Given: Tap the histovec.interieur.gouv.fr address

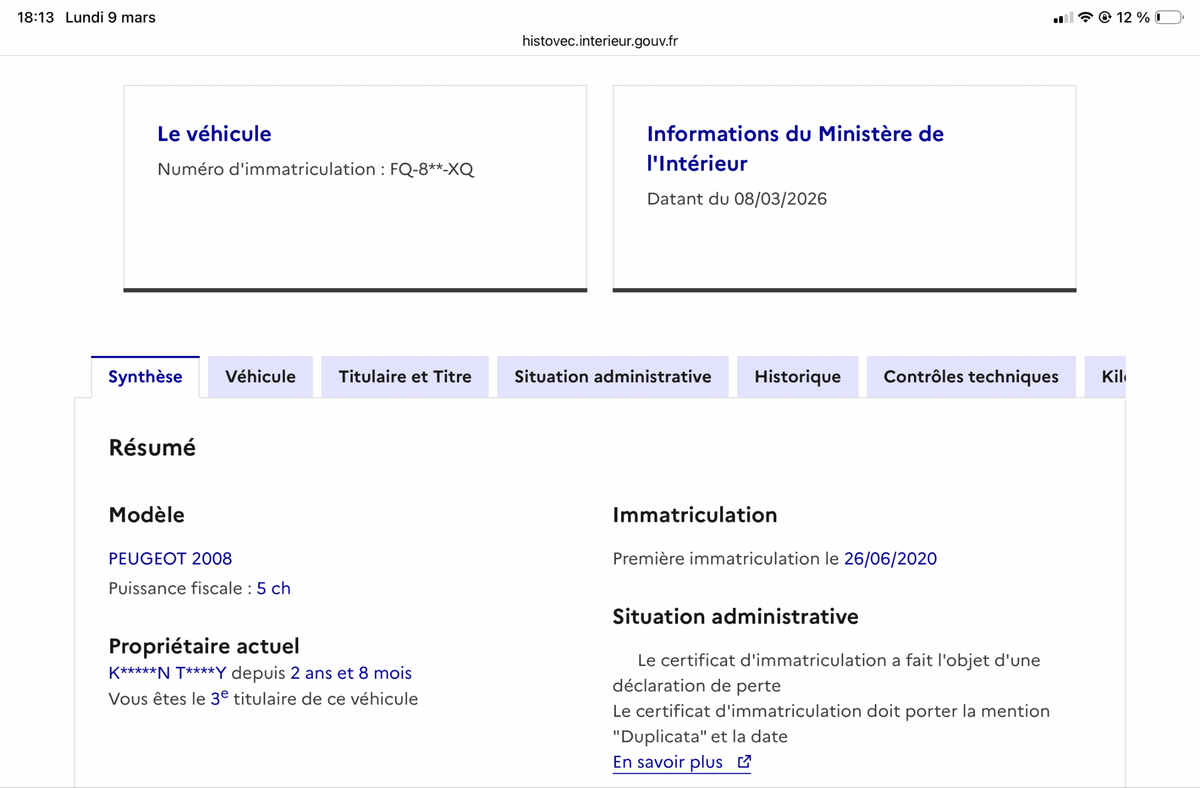Looking at the screenshot, I should pyautogui.click(x=600, y=41).
